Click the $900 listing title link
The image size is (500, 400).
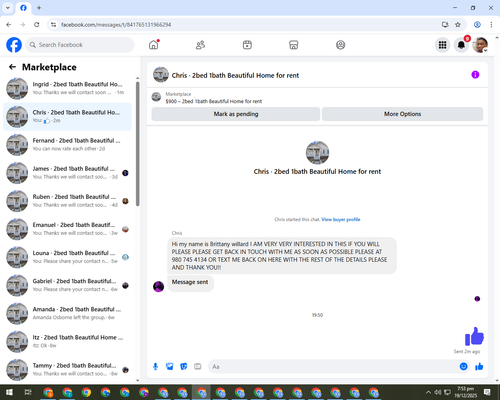coord(214,101)
